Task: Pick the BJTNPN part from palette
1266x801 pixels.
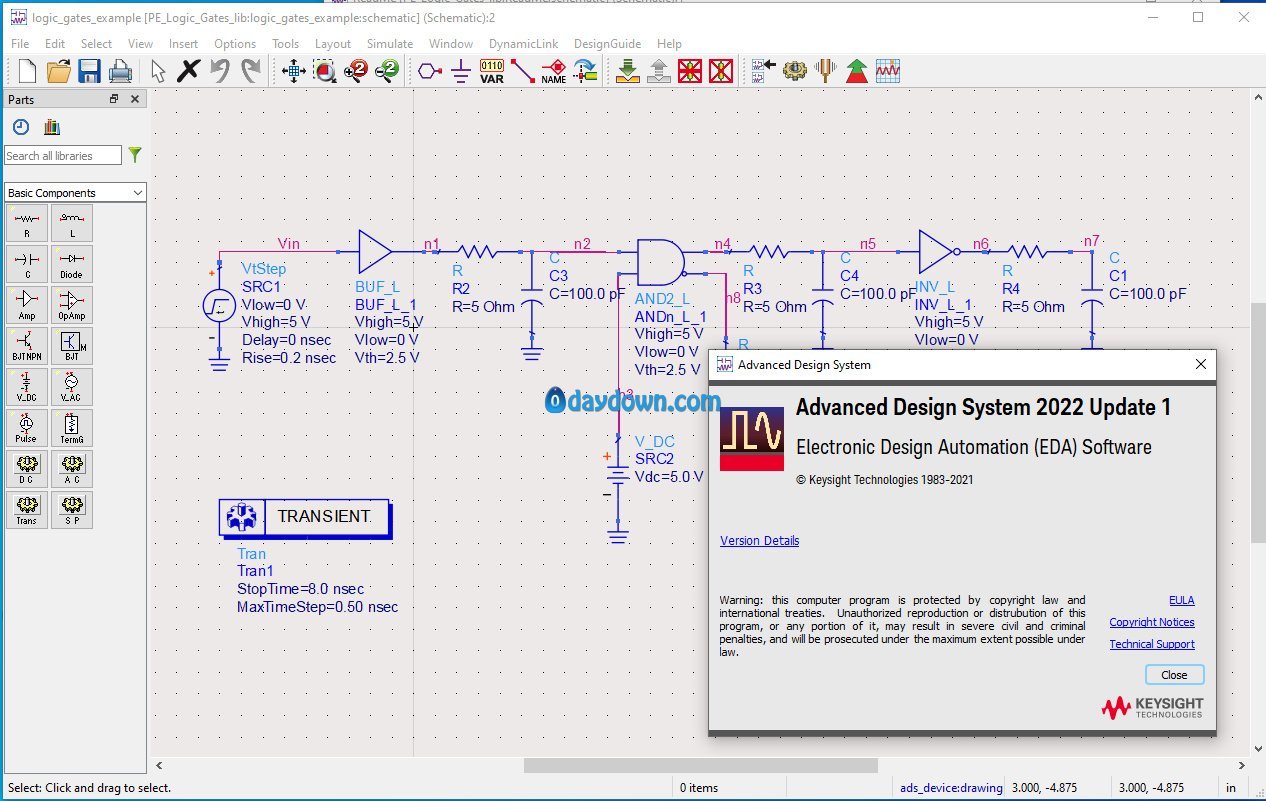Action: 27,346
